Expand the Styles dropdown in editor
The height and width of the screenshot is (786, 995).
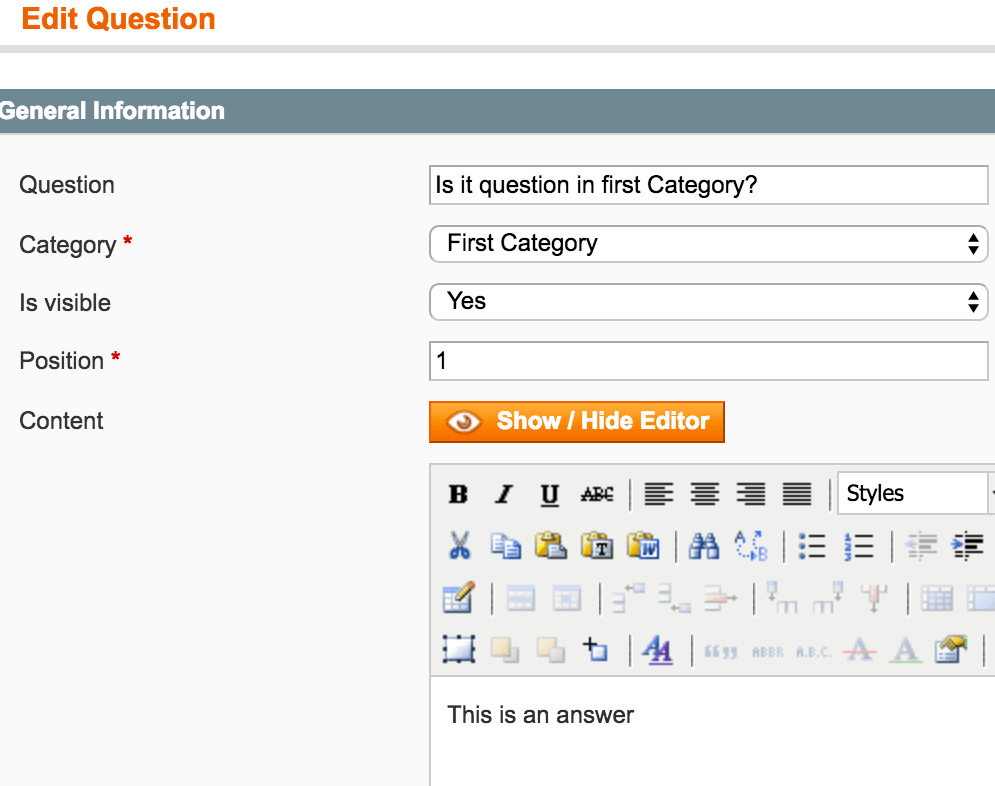click(x=914, y=493)
